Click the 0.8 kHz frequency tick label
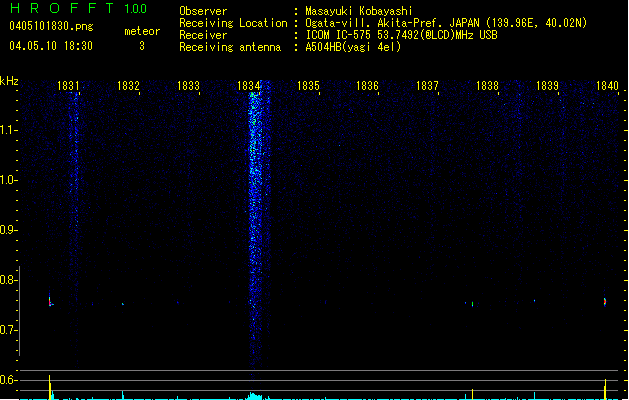This screenshot has height=400, width=629. point(8,279)
